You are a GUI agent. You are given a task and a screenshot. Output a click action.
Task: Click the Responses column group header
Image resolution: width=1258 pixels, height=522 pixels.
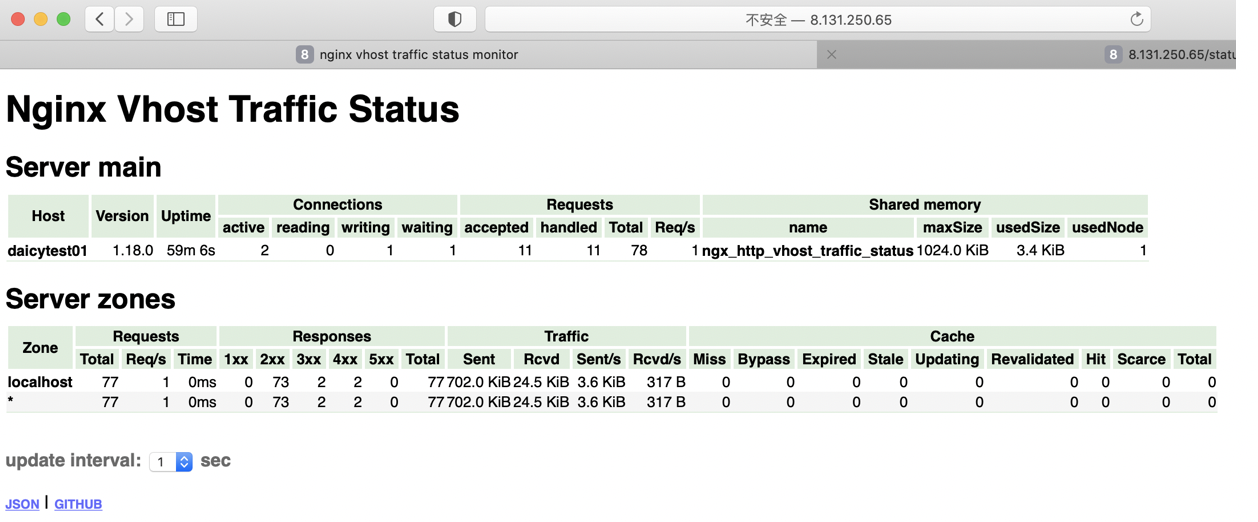click(x=332, y=337)
